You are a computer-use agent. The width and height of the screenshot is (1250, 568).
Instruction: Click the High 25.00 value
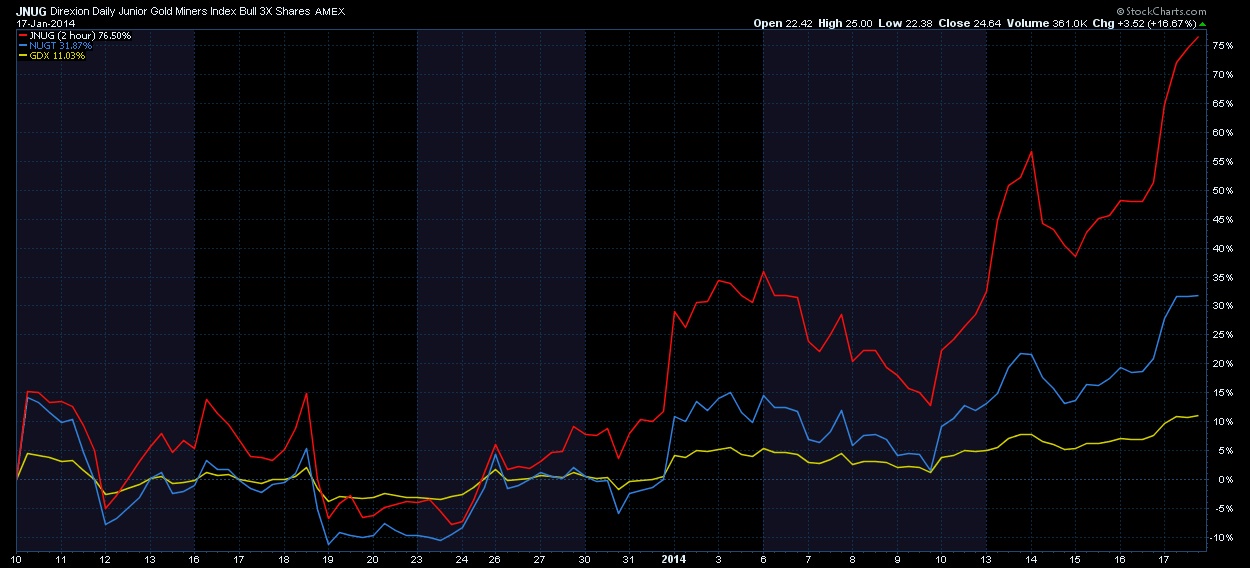click(x=846, y=24)
